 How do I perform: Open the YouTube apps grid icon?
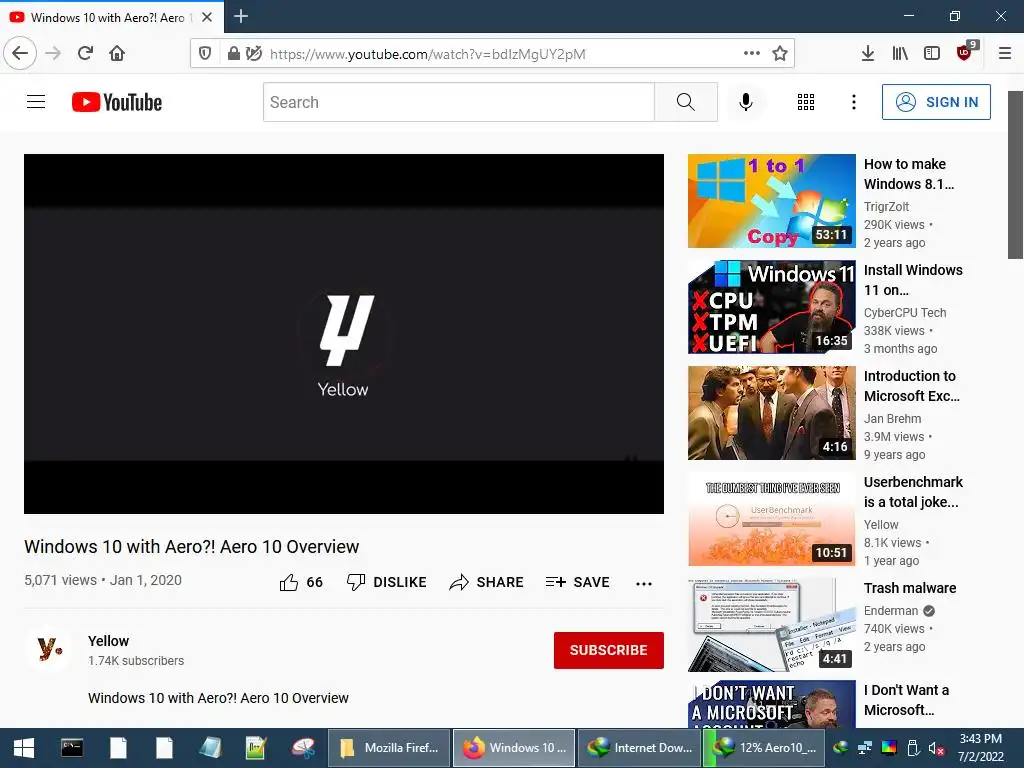(x=806, y=102)
